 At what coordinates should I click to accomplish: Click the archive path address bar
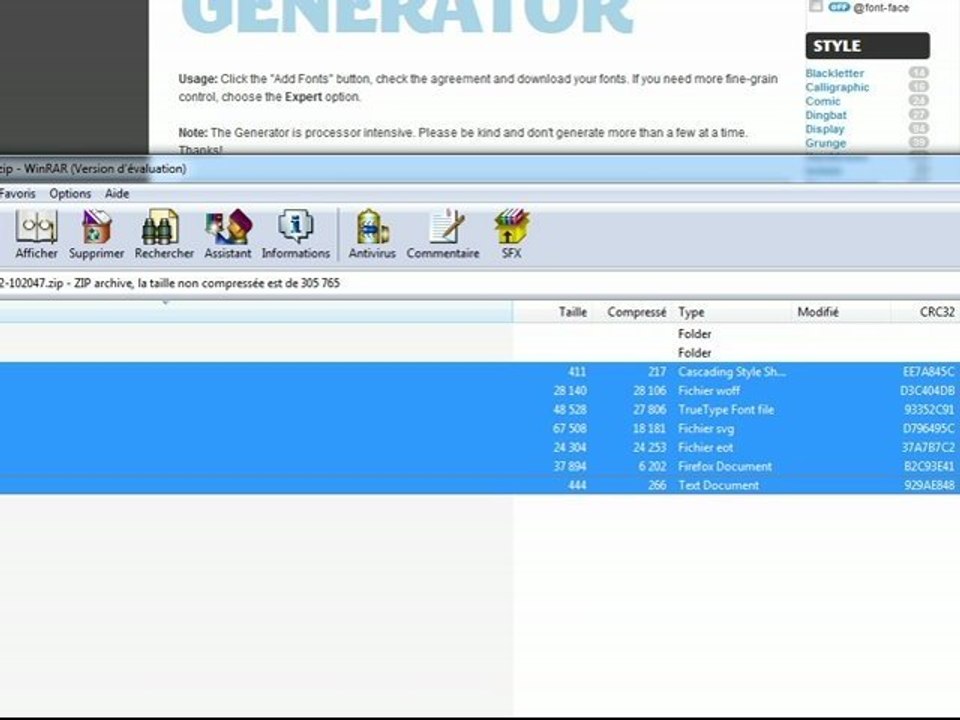pyautogui.click(x=480, y=283)
